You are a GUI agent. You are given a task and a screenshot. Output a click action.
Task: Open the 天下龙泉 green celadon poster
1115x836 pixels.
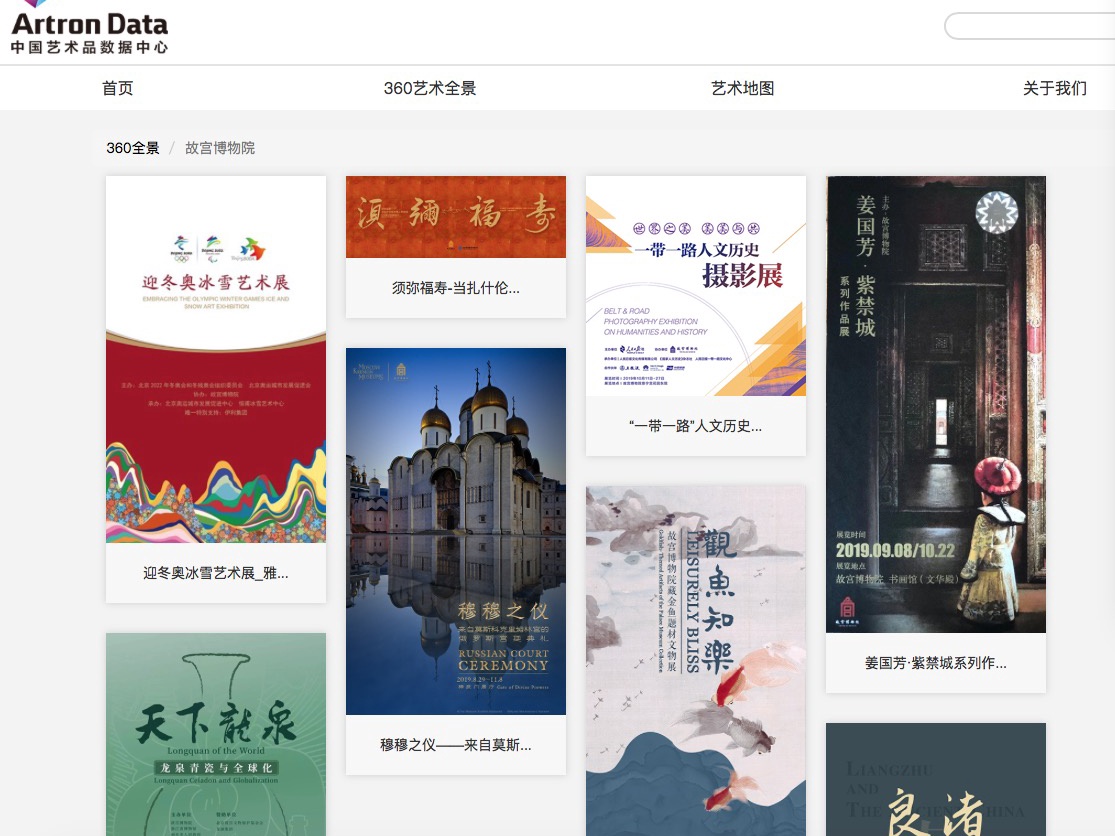(216, 734)
